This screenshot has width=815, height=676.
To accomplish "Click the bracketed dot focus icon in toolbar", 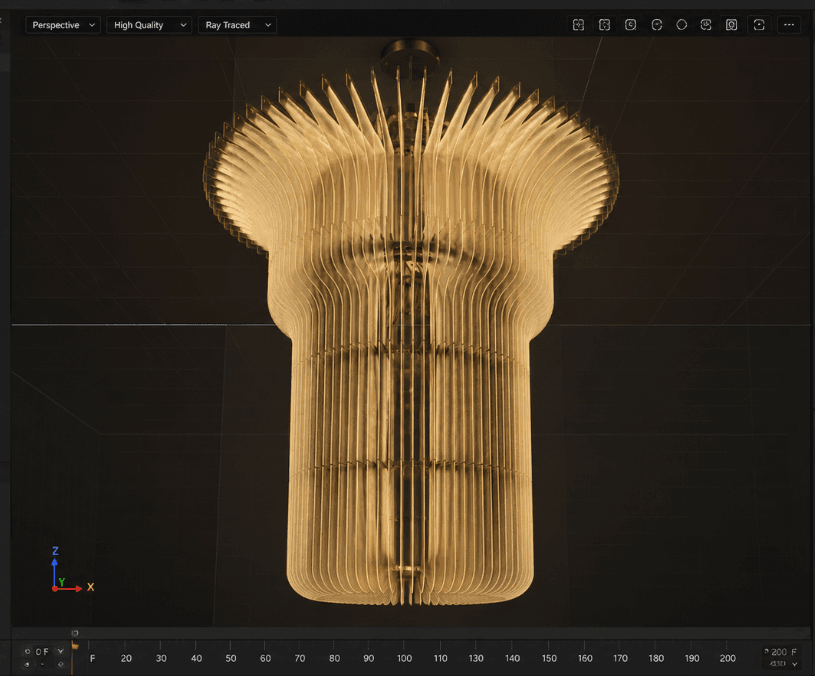I will [x=759, y=25].
